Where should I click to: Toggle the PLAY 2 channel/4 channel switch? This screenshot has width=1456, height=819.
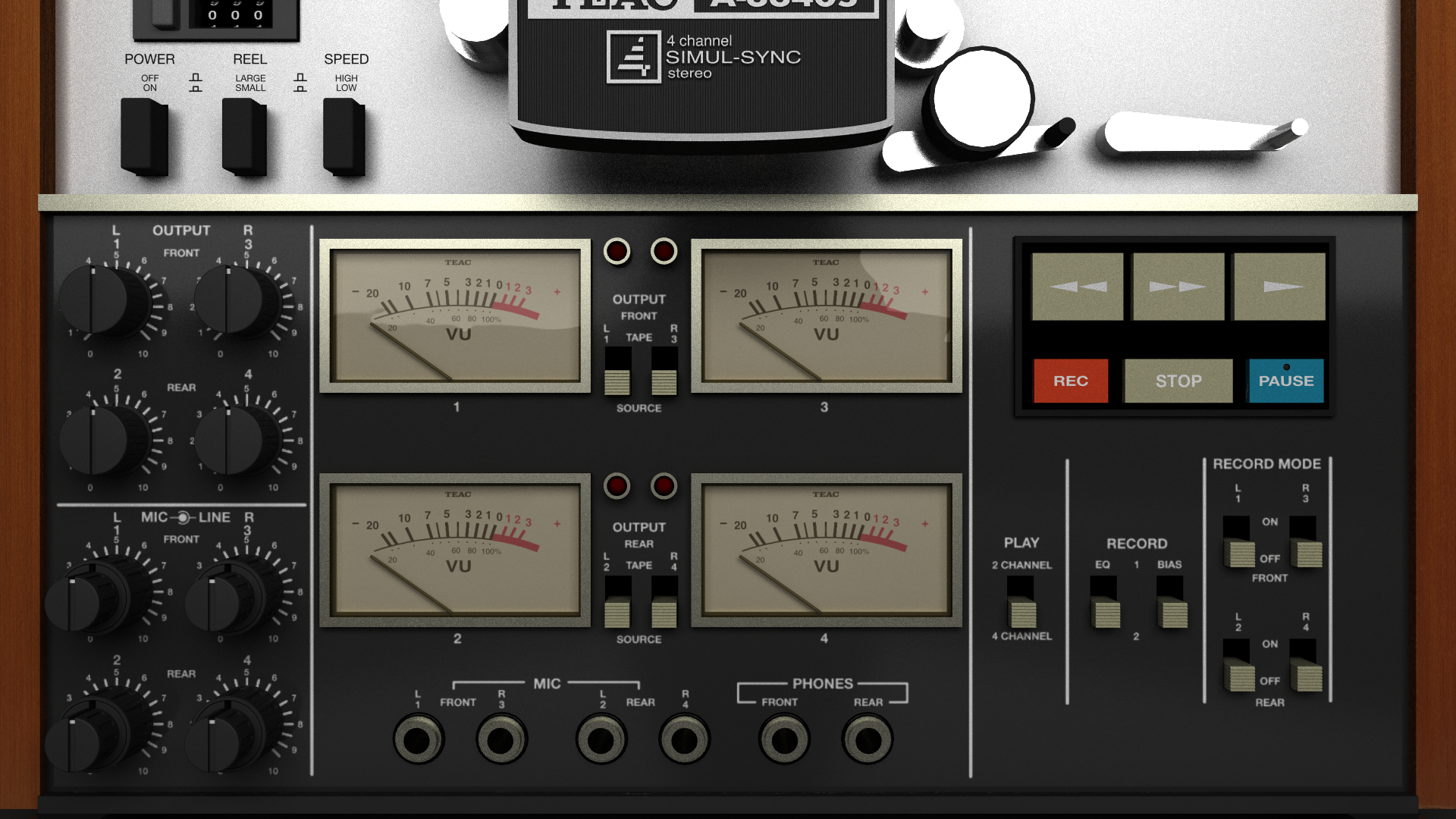pyautogui.click(x=1021, y=602)
